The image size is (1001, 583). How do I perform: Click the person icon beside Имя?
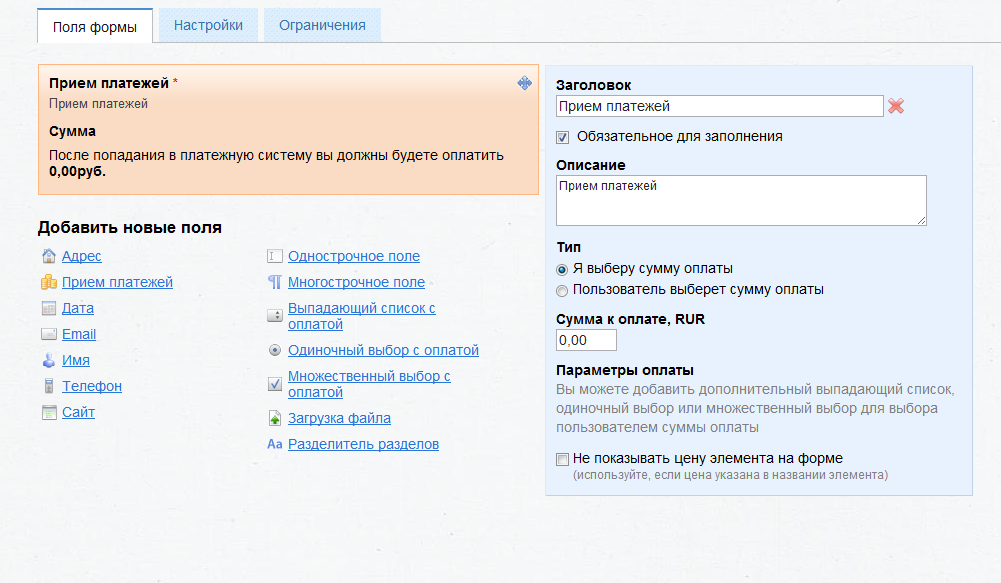click(48, 360)
